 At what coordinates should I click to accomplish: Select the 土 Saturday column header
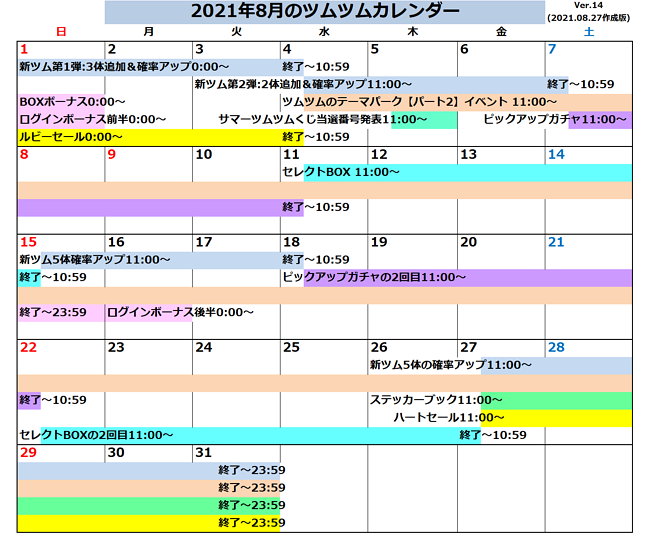point(588,32)
